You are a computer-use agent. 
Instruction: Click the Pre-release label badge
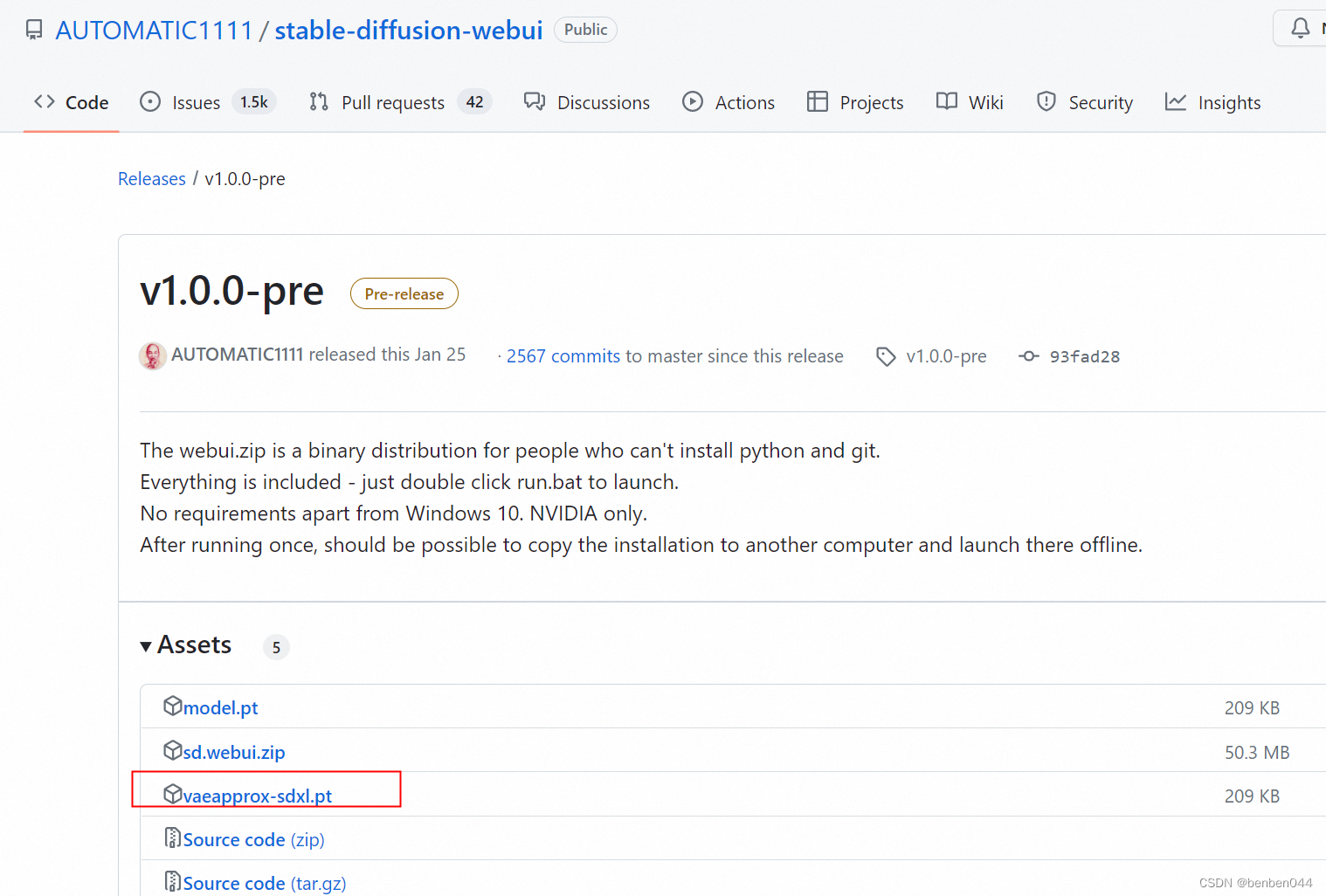[x=404, y=294]
